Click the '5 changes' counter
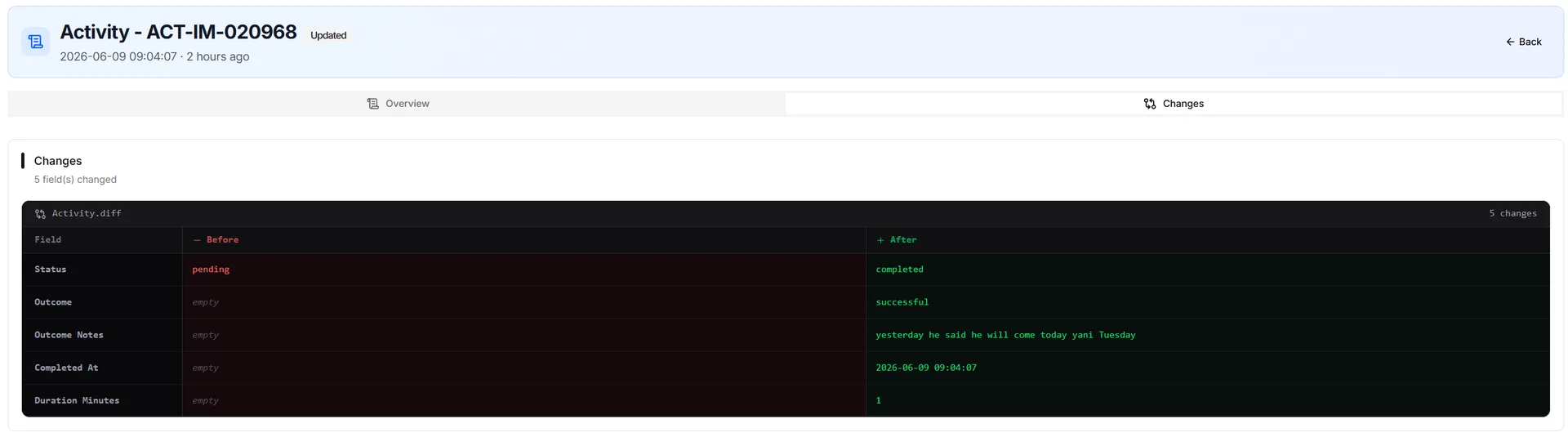The height and width of the screenshot is (437, 1568). (x=1512, y=213)
